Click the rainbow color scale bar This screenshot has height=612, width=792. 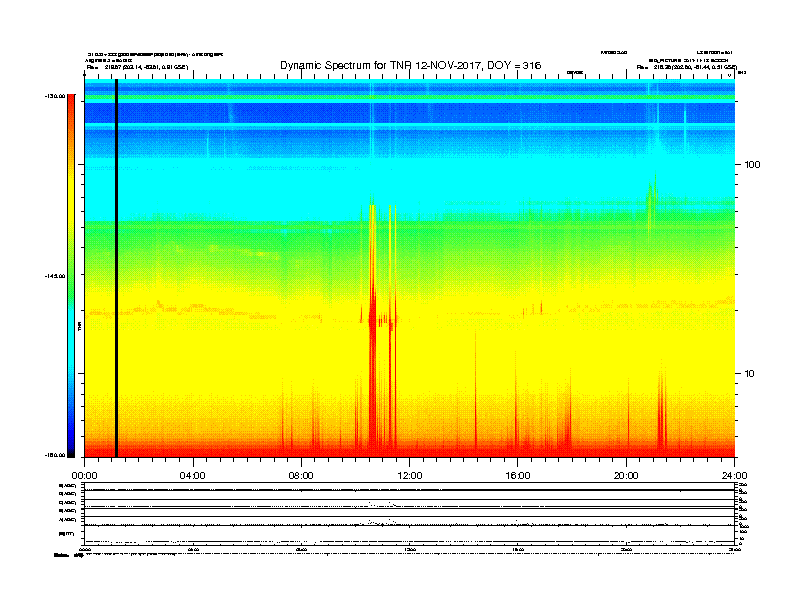pyautogui.click(x=71, y=276)
